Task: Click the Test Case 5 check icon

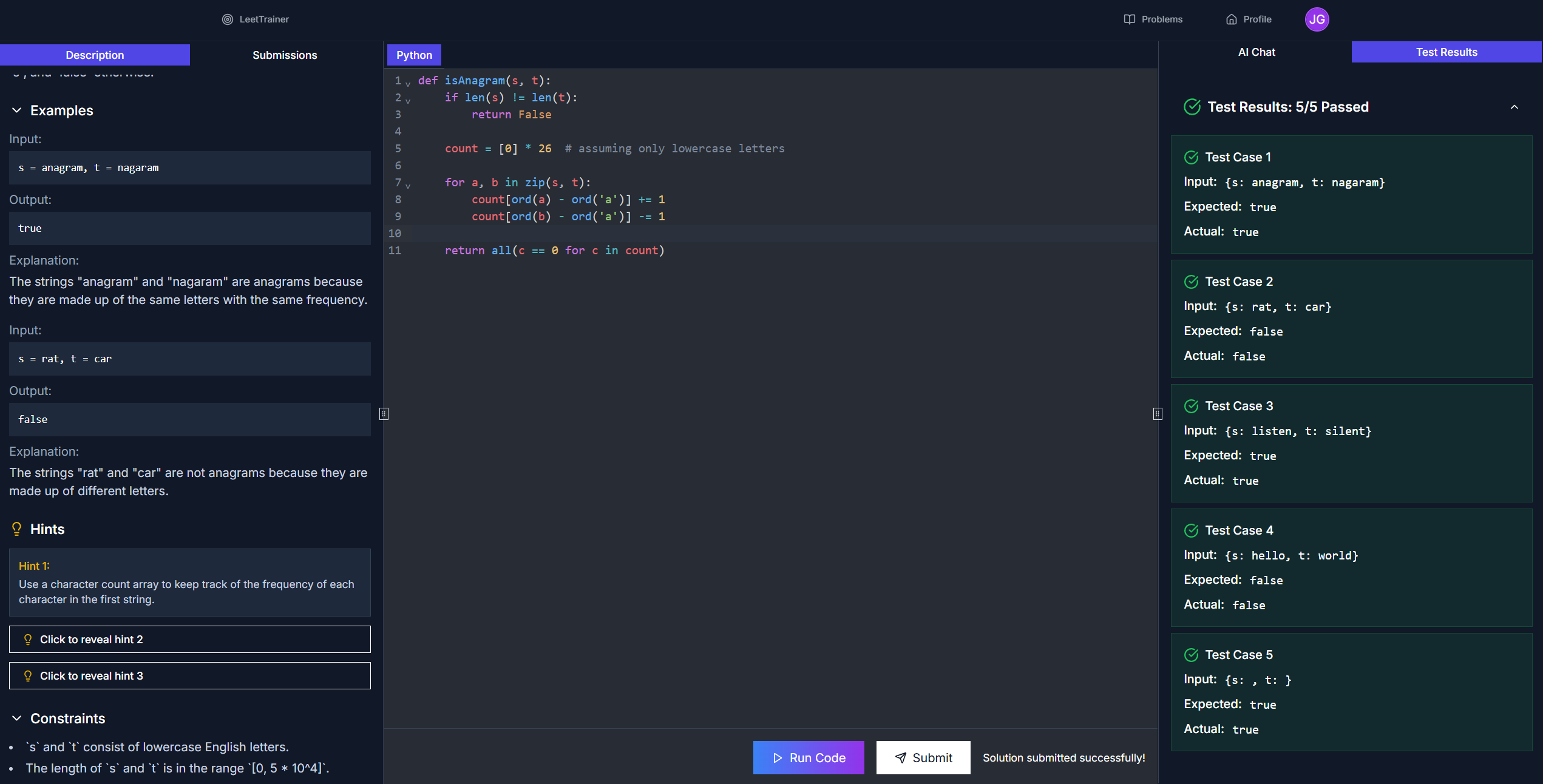Action: [x=1192, y=655]
